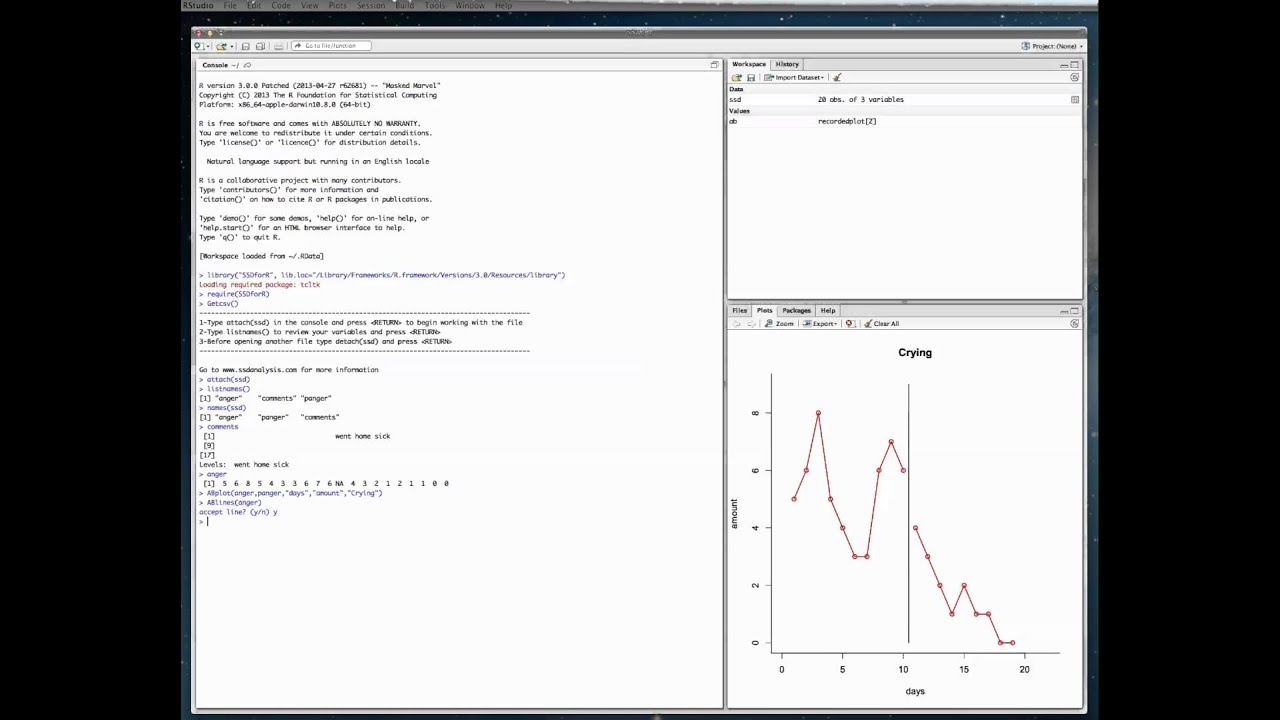Open the File menu

tap(230, 6)
